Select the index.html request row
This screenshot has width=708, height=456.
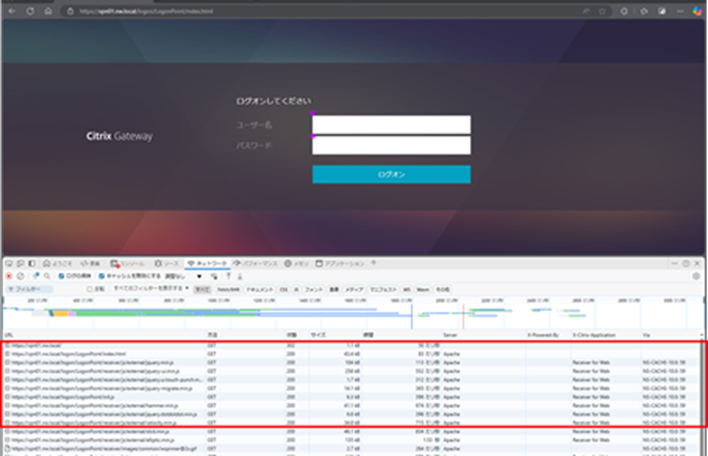[352, 354]
